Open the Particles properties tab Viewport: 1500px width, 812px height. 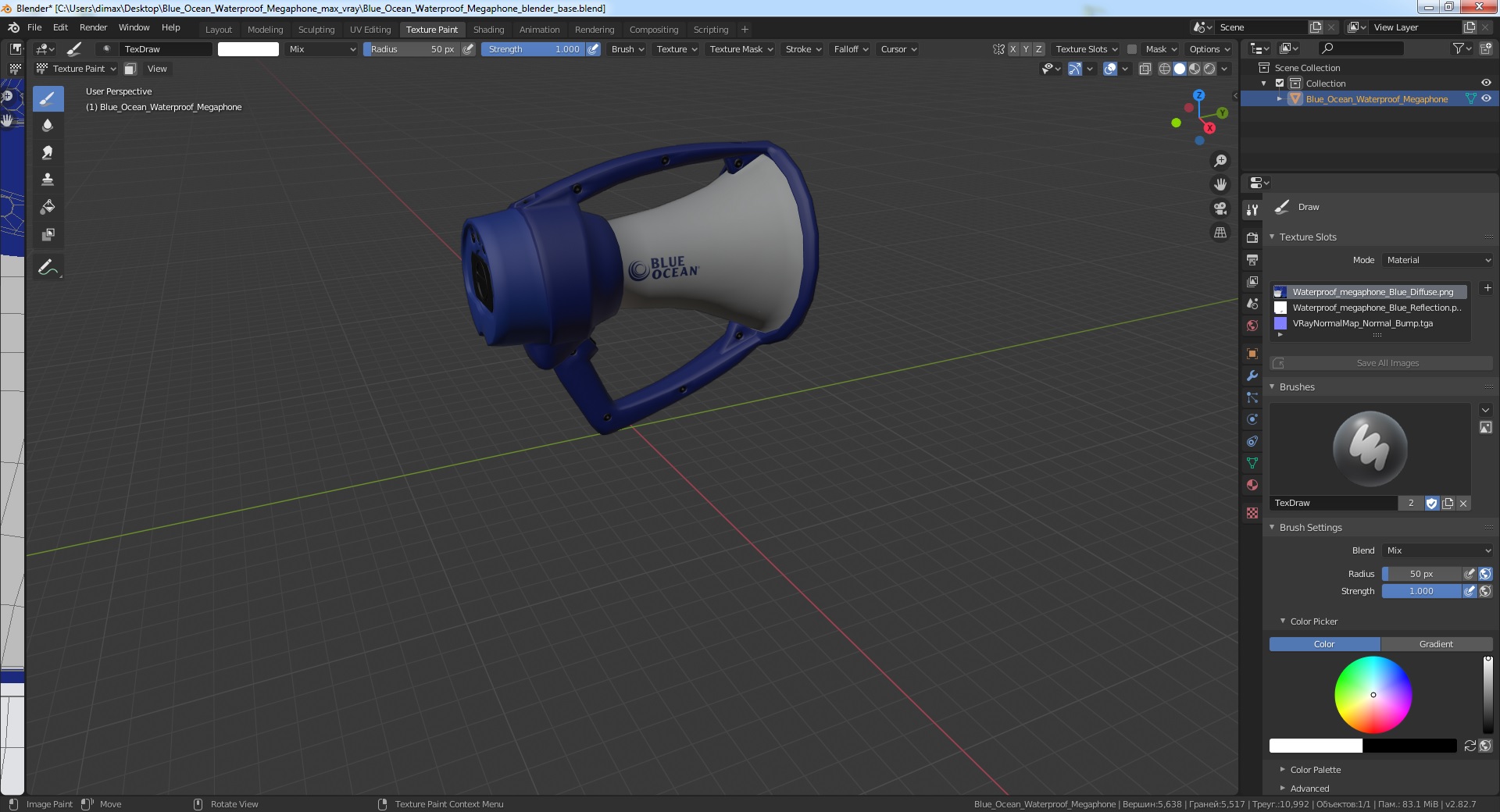pos(1252,397)
